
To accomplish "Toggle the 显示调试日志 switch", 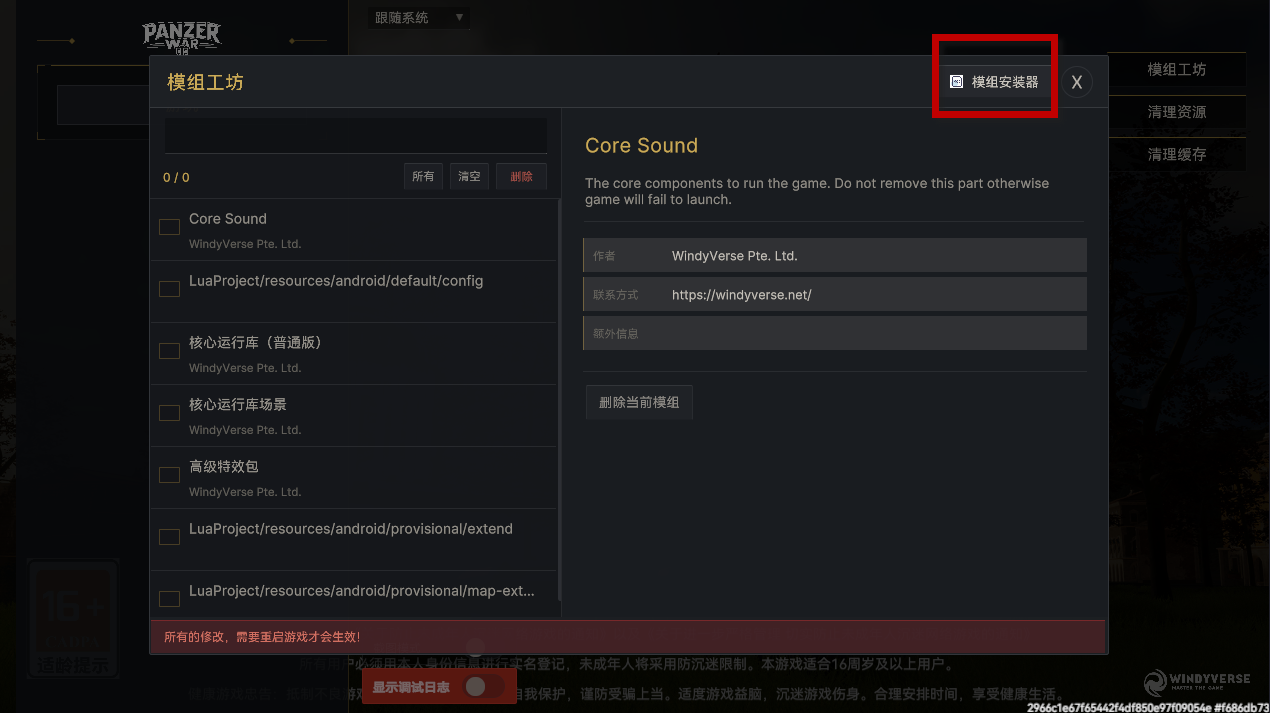I will [485, 686].
